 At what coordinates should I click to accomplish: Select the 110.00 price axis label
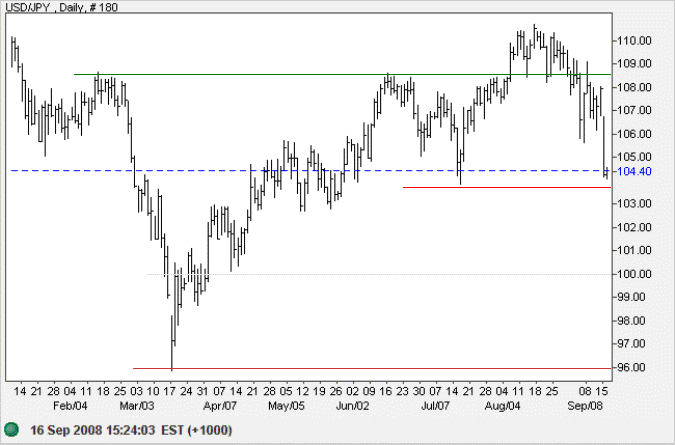point(634,41)
